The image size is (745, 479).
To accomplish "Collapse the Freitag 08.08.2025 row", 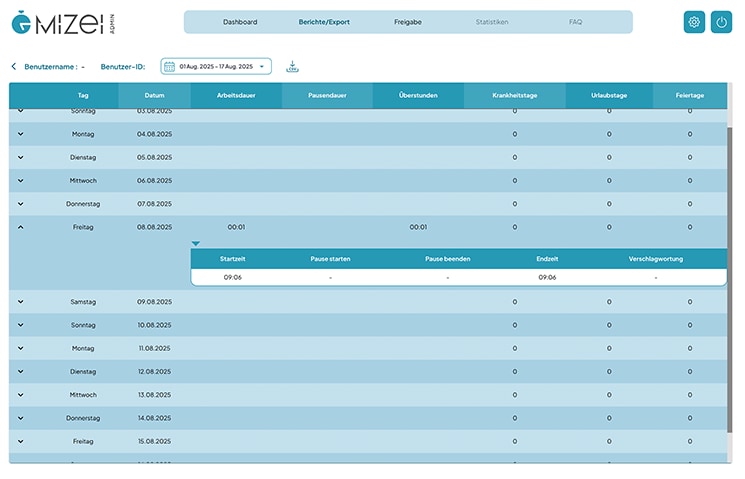I will [21, 227].
